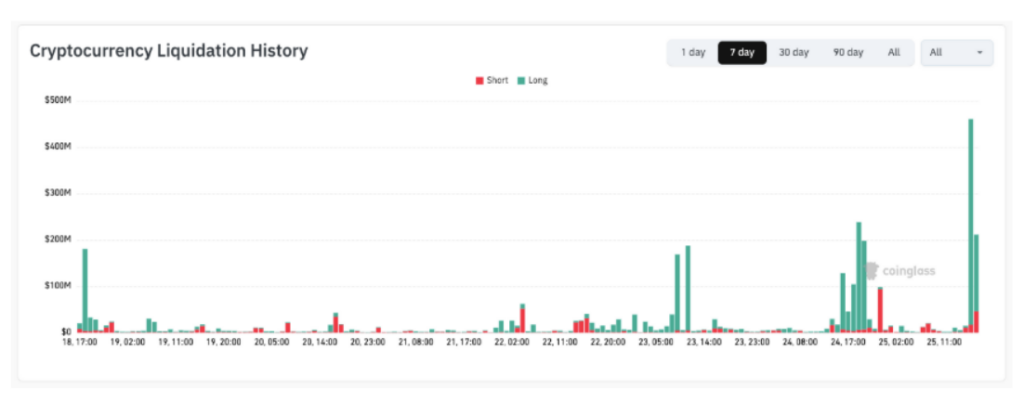This screenshot has height=402, width=1024.
Task: Click the $0 y-axis label
Action: pyautogui.click(x=67, y=332)
